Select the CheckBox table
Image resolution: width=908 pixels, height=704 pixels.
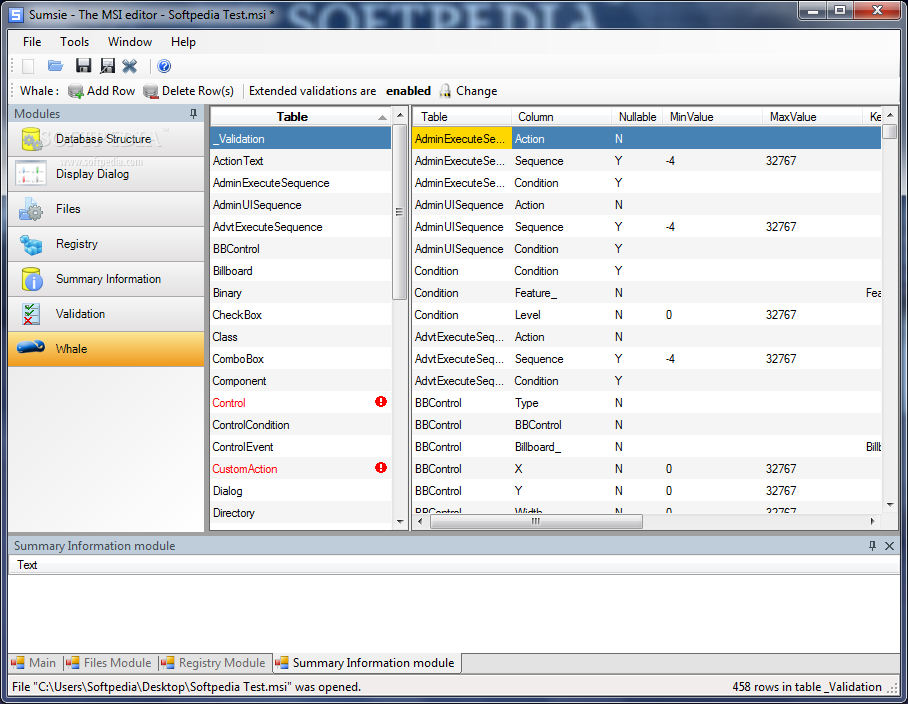[301, 315]
